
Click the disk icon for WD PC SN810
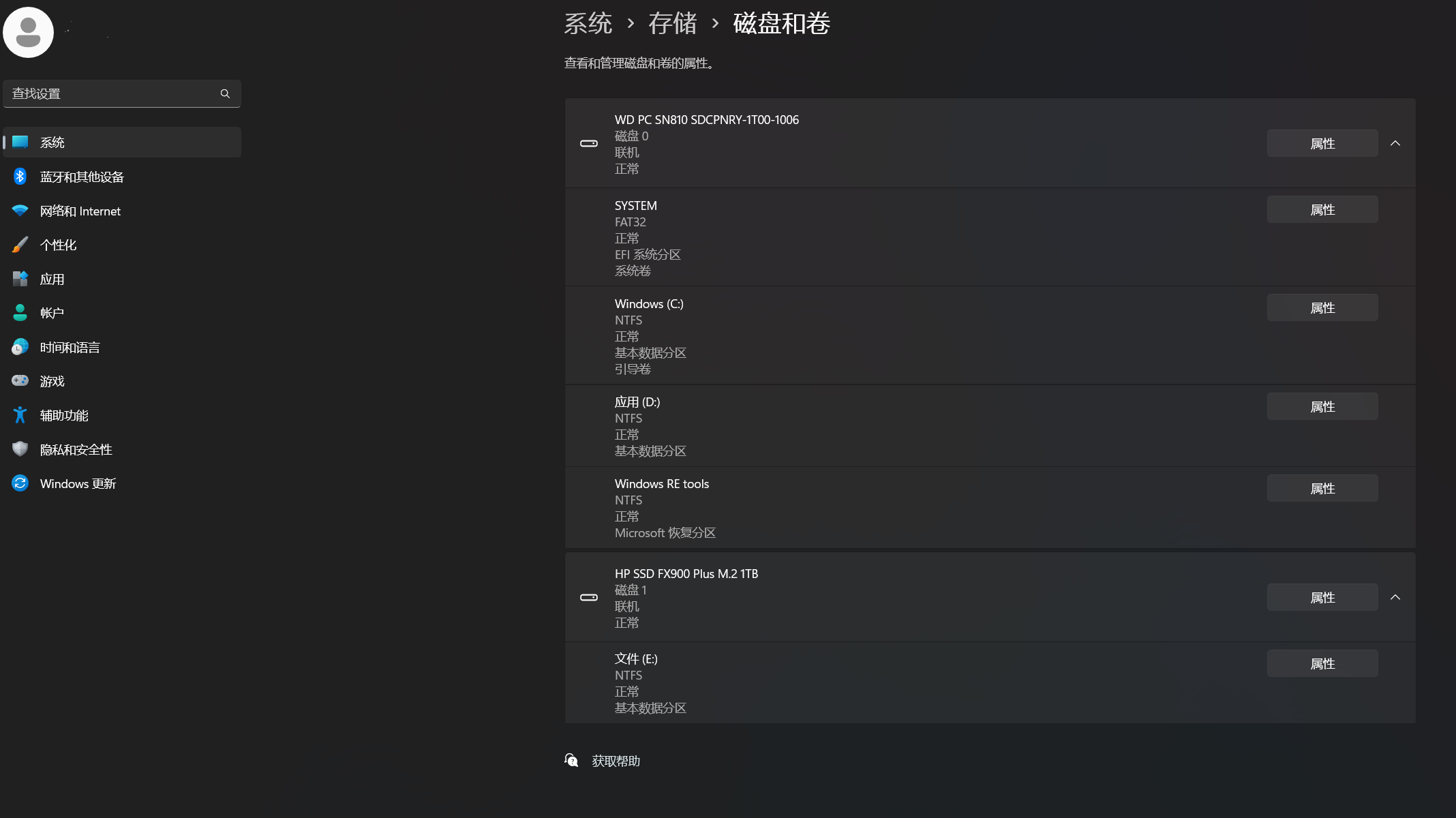[588, 144]
